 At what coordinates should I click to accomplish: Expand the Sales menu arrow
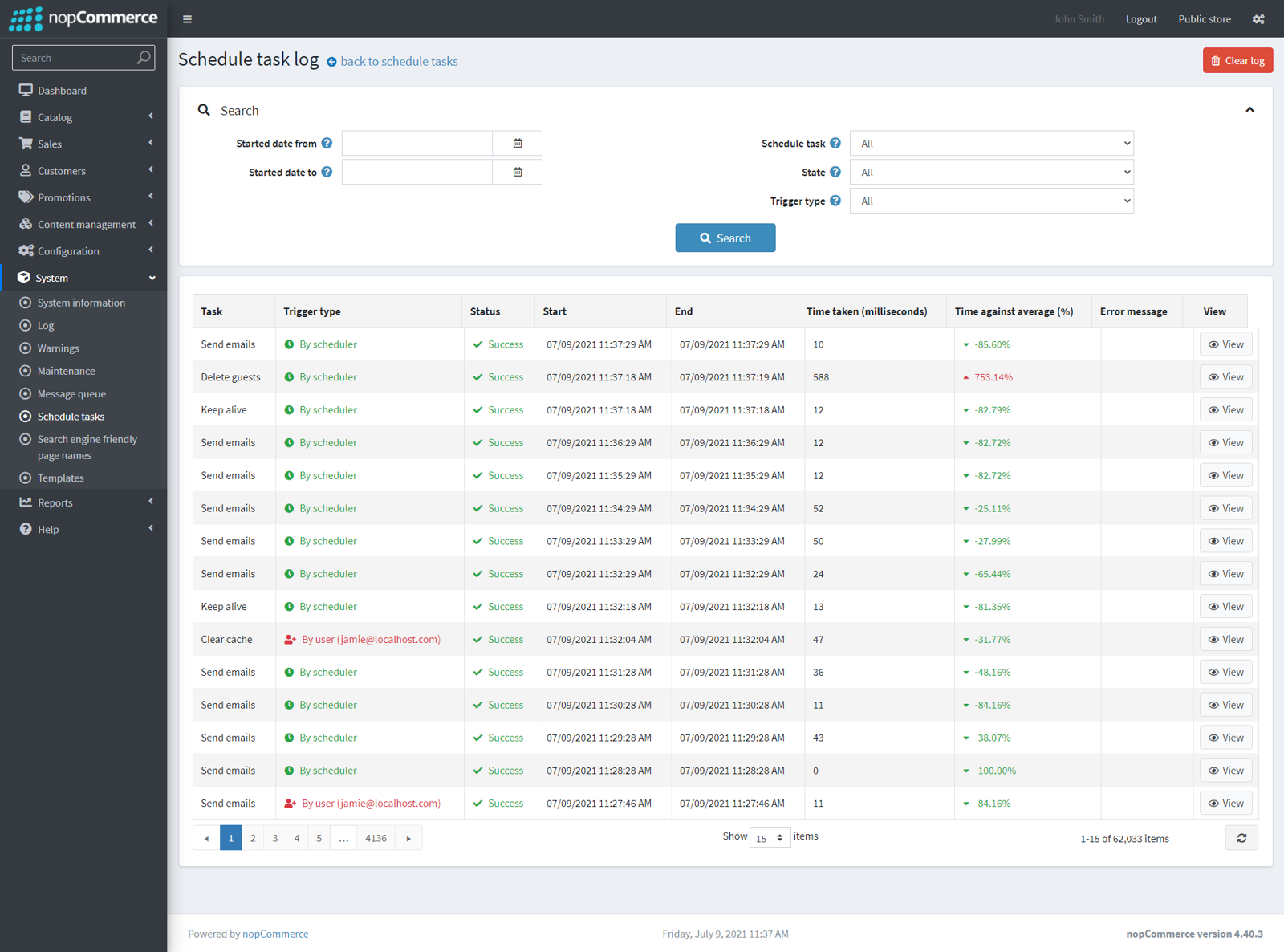pyautogui.click(x=151, y=143)
